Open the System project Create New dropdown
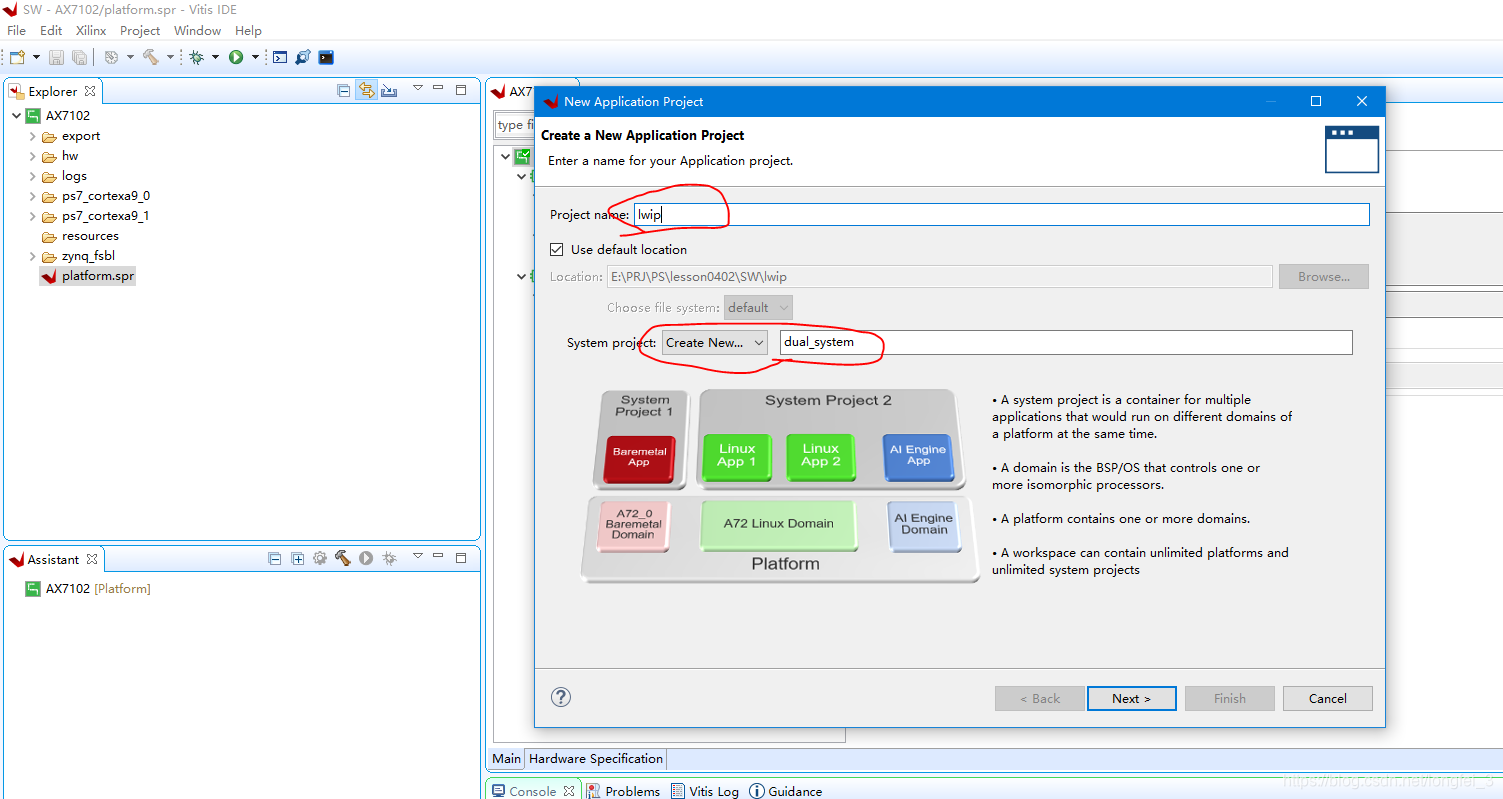 pyautogui.click(x=715, y=342)
